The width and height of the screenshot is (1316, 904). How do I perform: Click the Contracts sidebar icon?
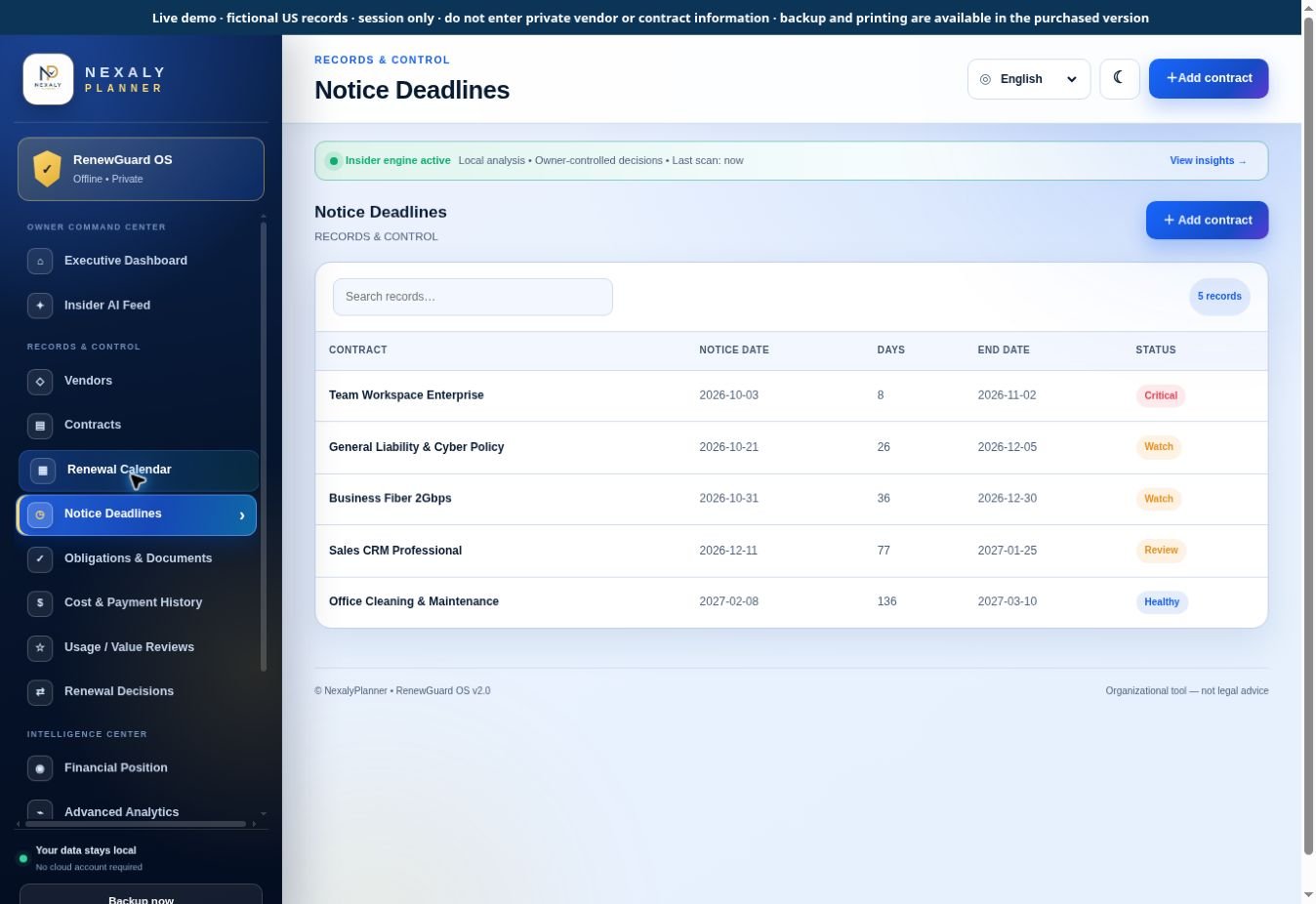[x=40, y=426]
